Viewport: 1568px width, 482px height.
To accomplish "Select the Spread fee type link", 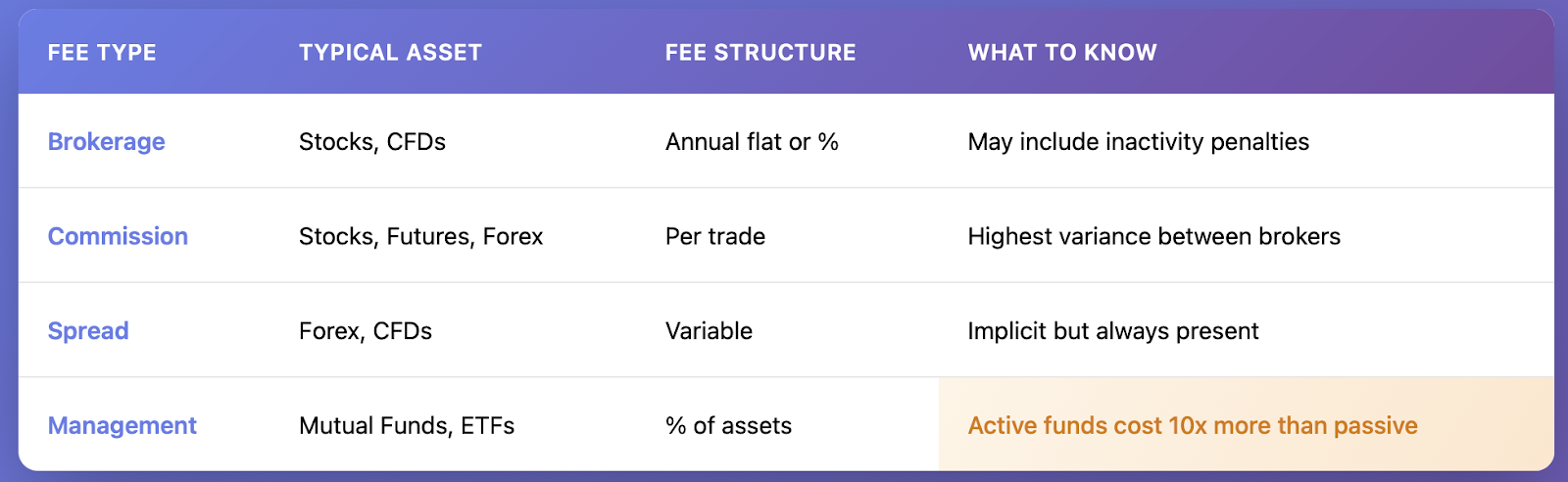I will (x=88, y=331).
